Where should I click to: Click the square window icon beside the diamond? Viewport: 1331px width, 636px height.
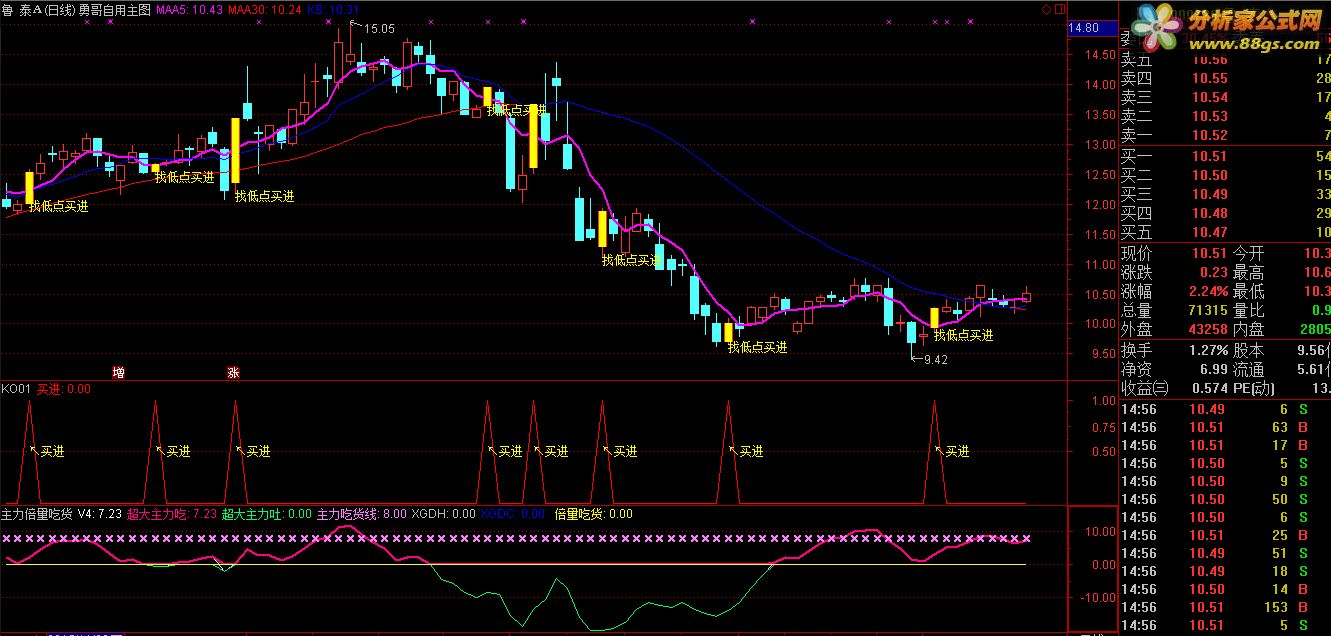(1062, 8)
